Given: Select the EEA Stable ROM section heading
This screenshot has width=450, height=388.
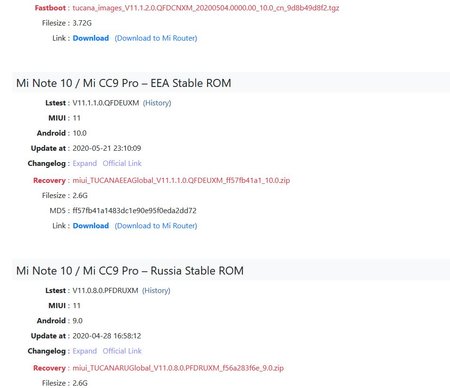Looking at the screenshot, I should coord(124,83).
